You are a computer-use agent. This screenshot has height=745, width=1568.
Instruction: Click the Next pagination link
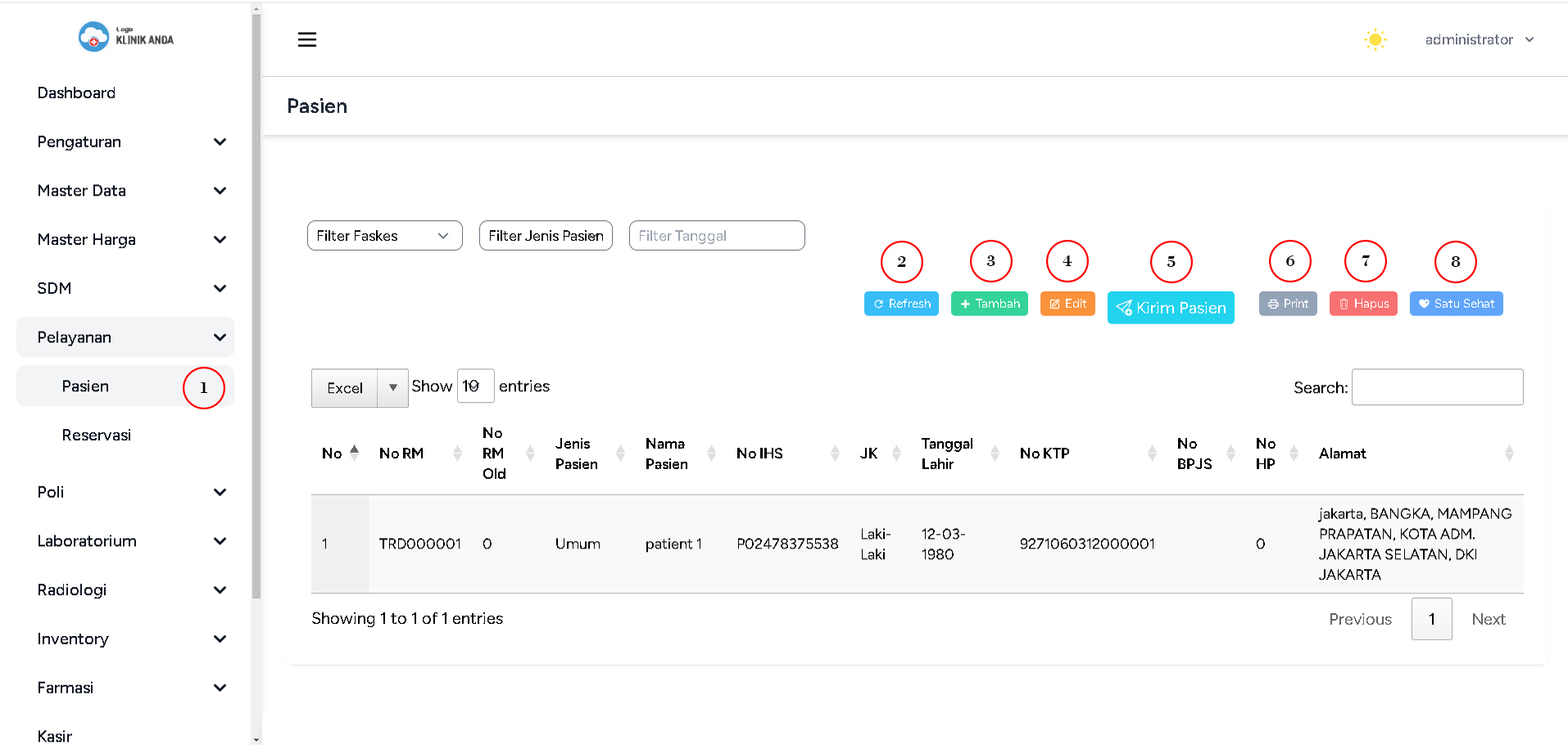pyautogui.click(x=1488, y=619)
